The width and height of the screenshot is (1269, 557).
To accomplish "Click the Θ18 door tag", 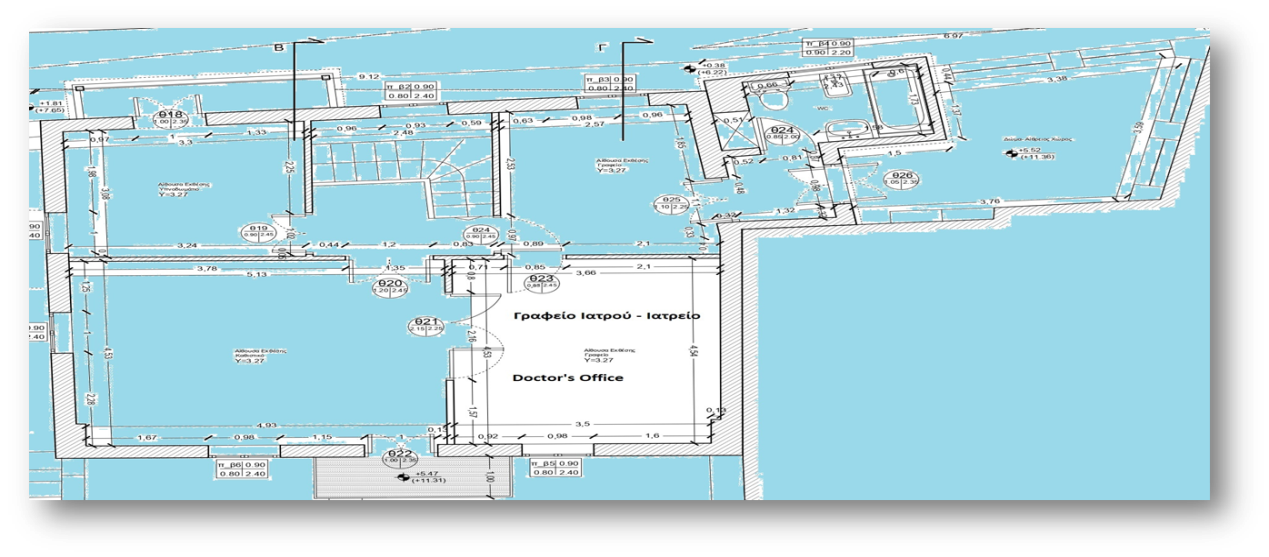I will [x=169, y=119].
